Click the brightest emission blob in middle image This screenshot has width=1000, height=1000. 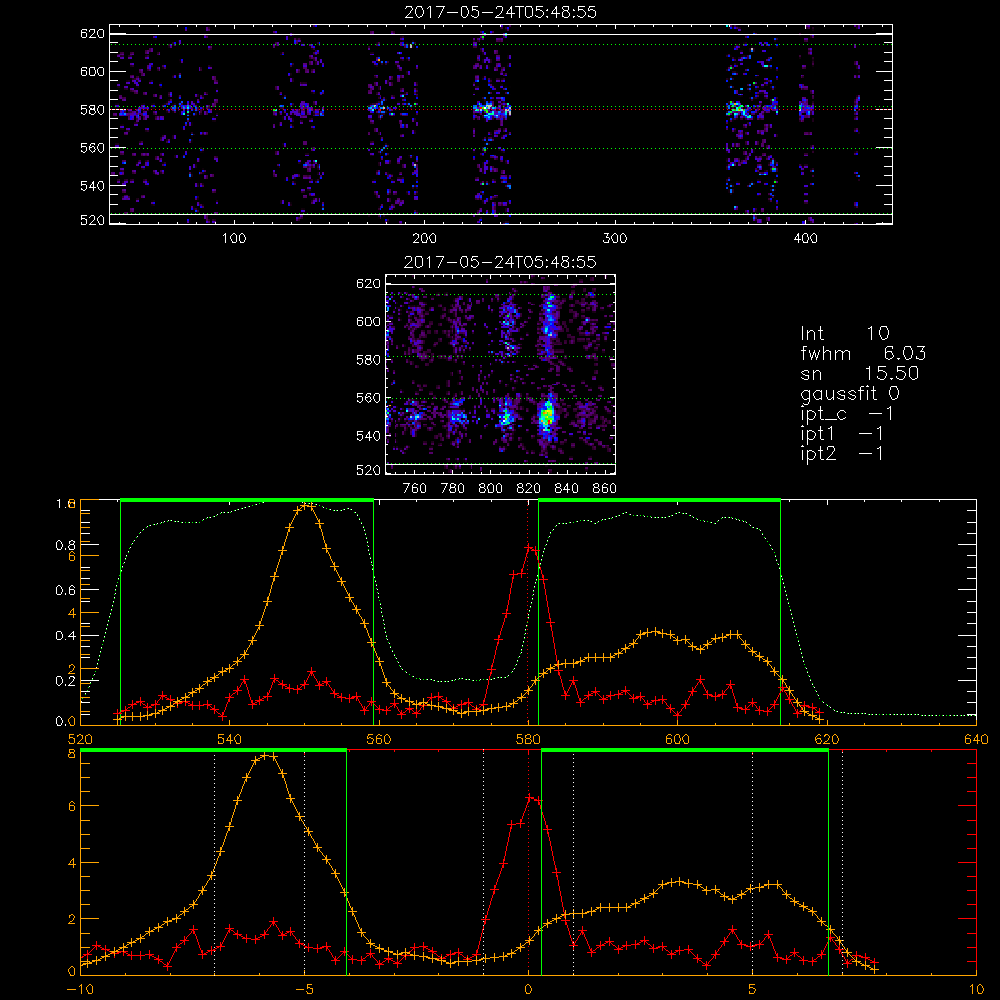546,416
